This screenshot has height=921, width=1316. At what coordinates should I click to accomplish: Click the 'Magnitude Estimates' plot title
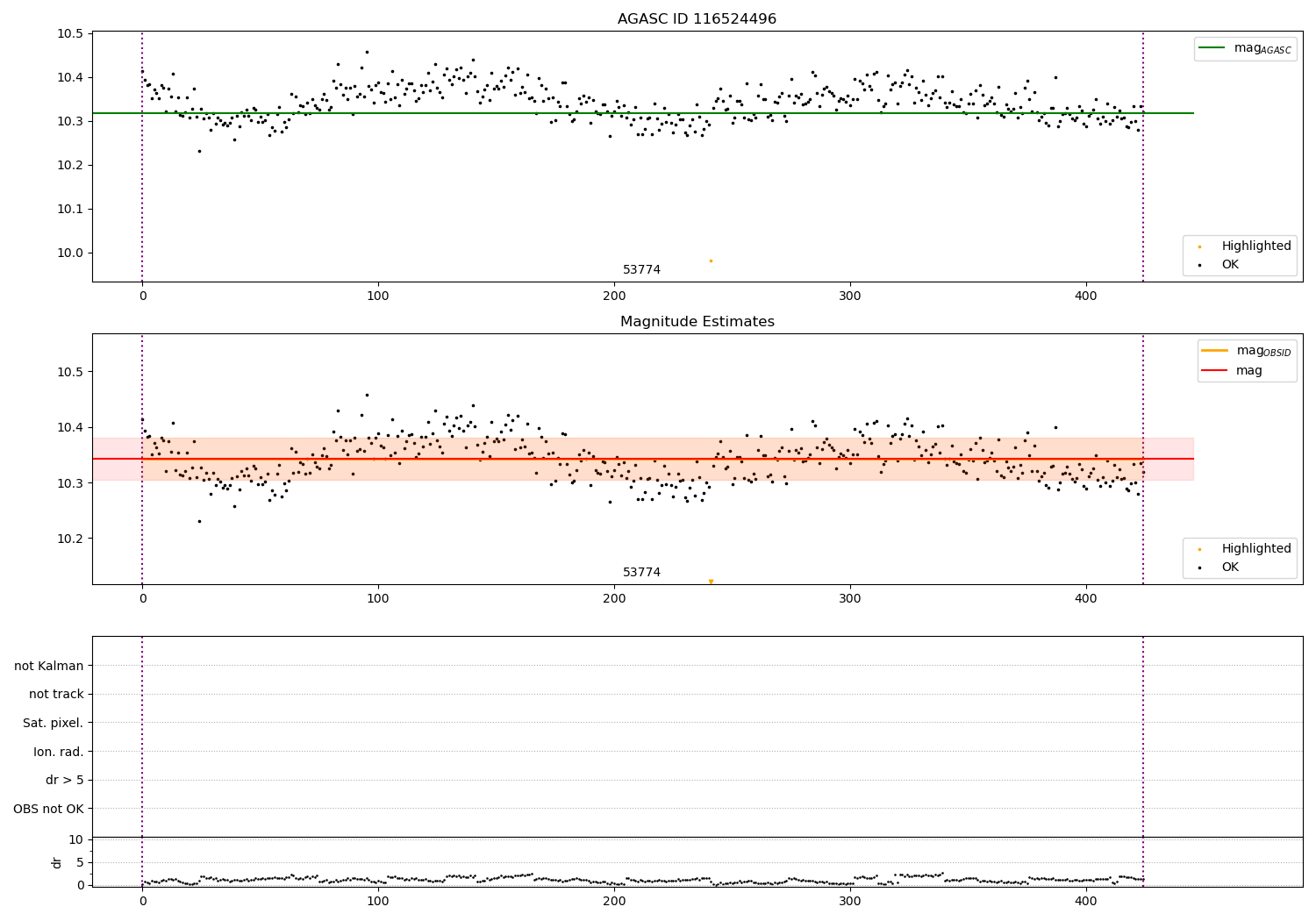(697, 322)
